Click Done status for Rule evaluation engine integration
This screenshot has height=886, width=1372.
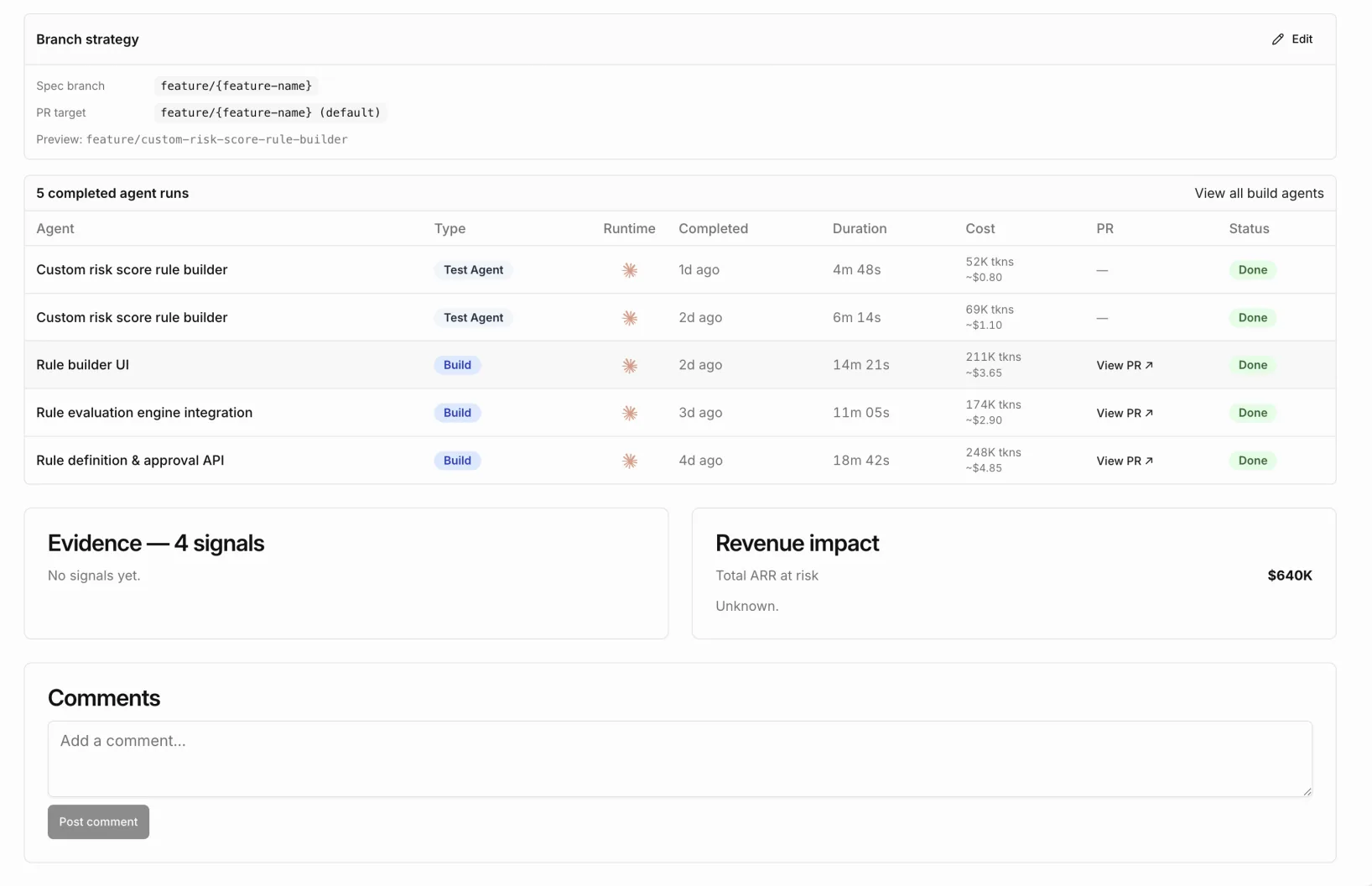1252,413
